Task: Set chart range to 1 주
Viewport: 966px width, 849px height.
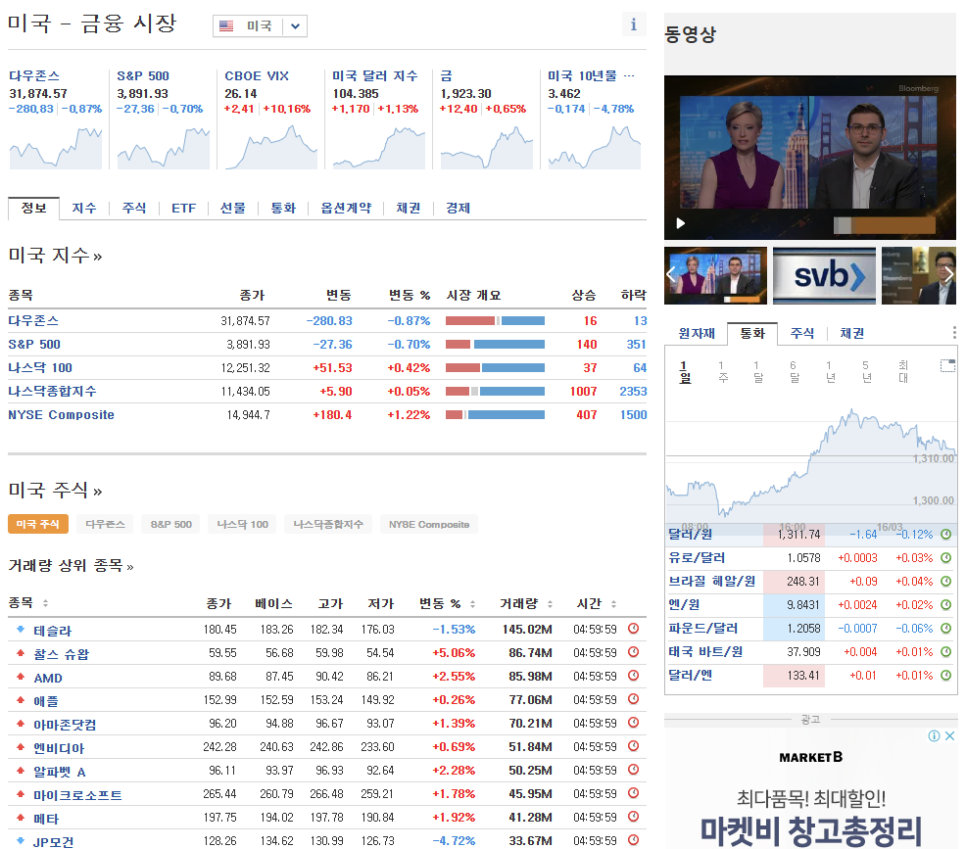Action: tap(722, 372)
